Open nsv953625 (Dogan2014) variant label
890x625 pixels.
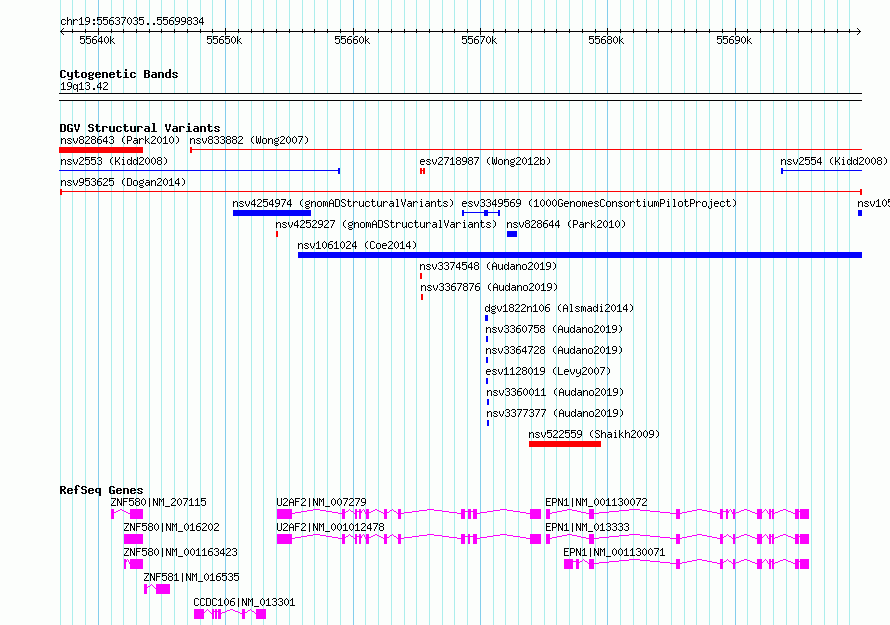coord(123,182)
